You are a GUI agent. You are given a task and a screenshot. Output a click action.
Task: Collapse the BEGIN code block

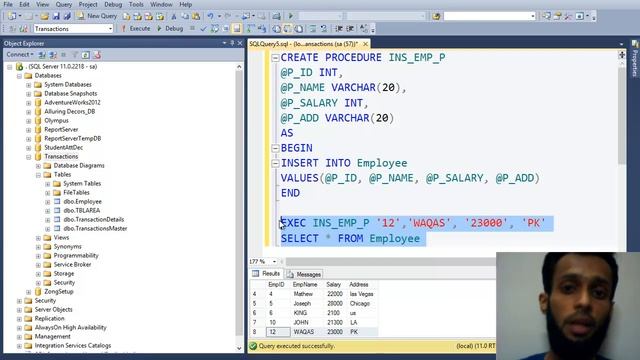click(x=275, y=148)
